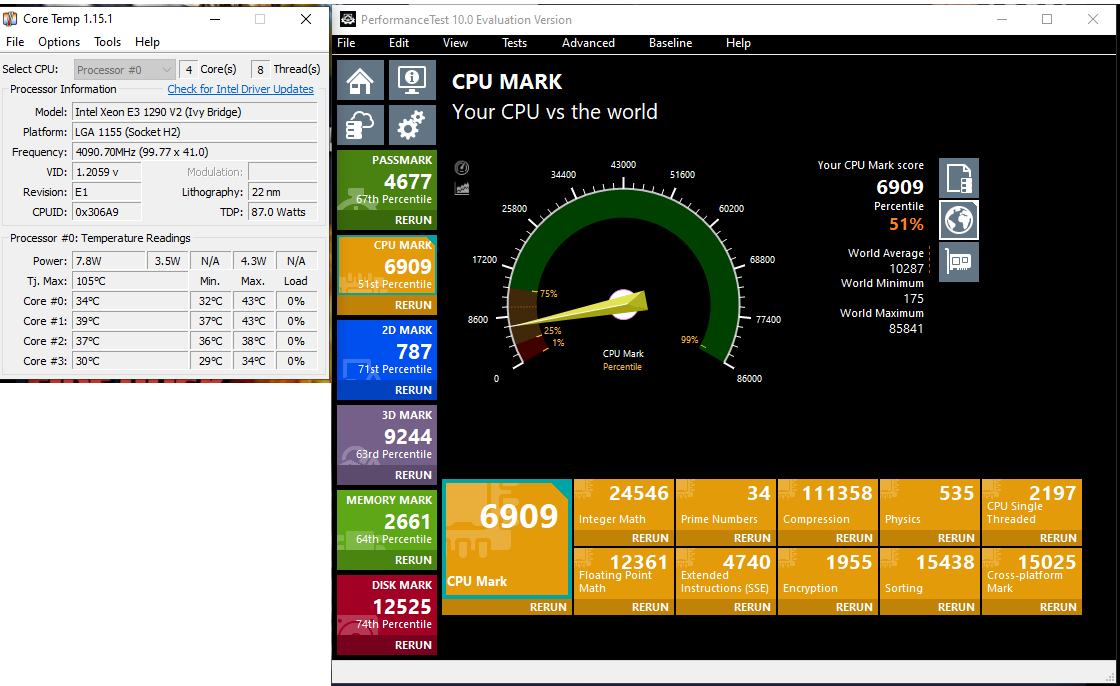Open PerformanceTest File menu
This screenshot has height=686, width=1120.
tap(346, 43)
